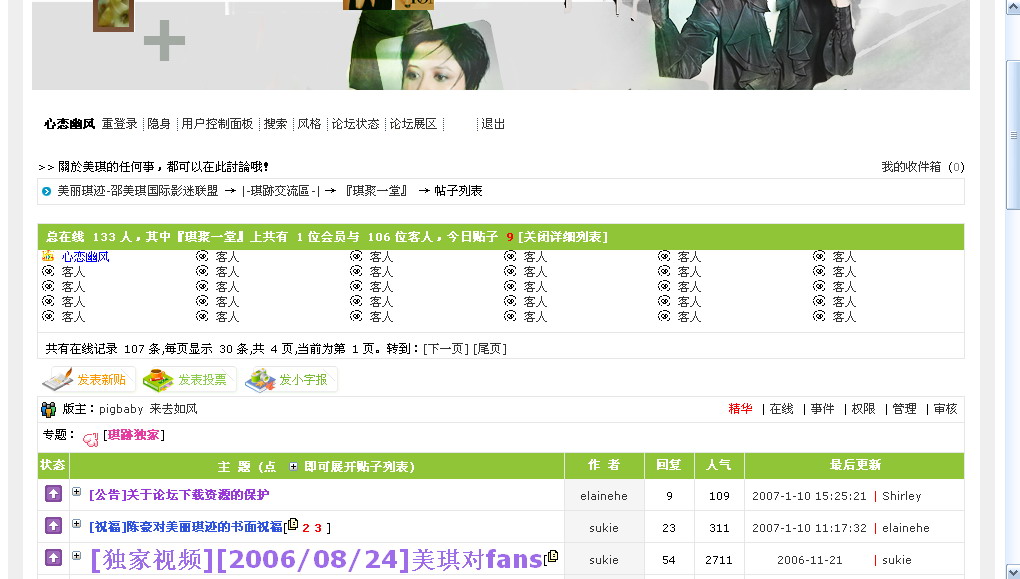Click the pinned arrow icon for the 公告 thread
Screen dimensions: 1020x579
[53, 495]
